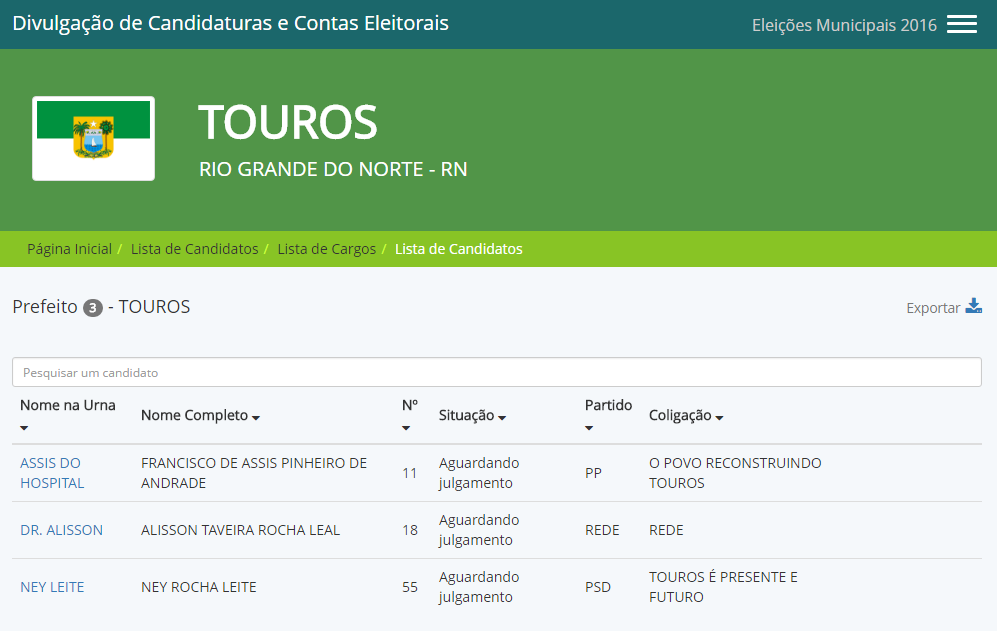Click current Lista de Candidatos breadcrumb
The image size is (999, 631).
[x=459, y=249]
